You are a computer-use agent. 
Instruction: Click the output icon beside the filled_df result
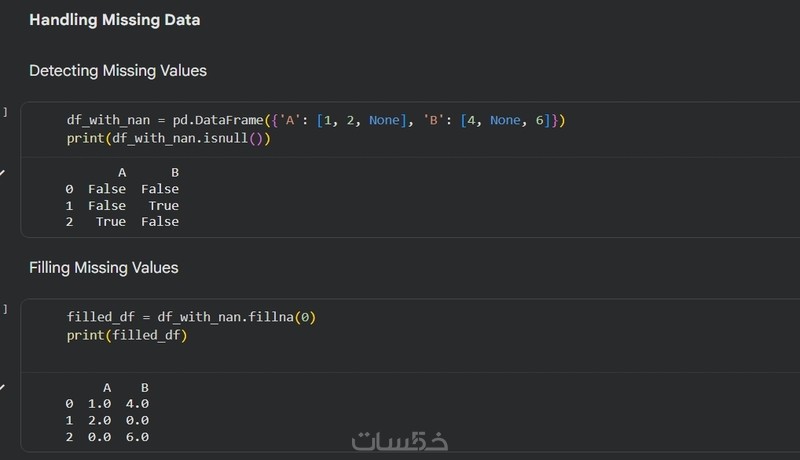pos(3,386)
